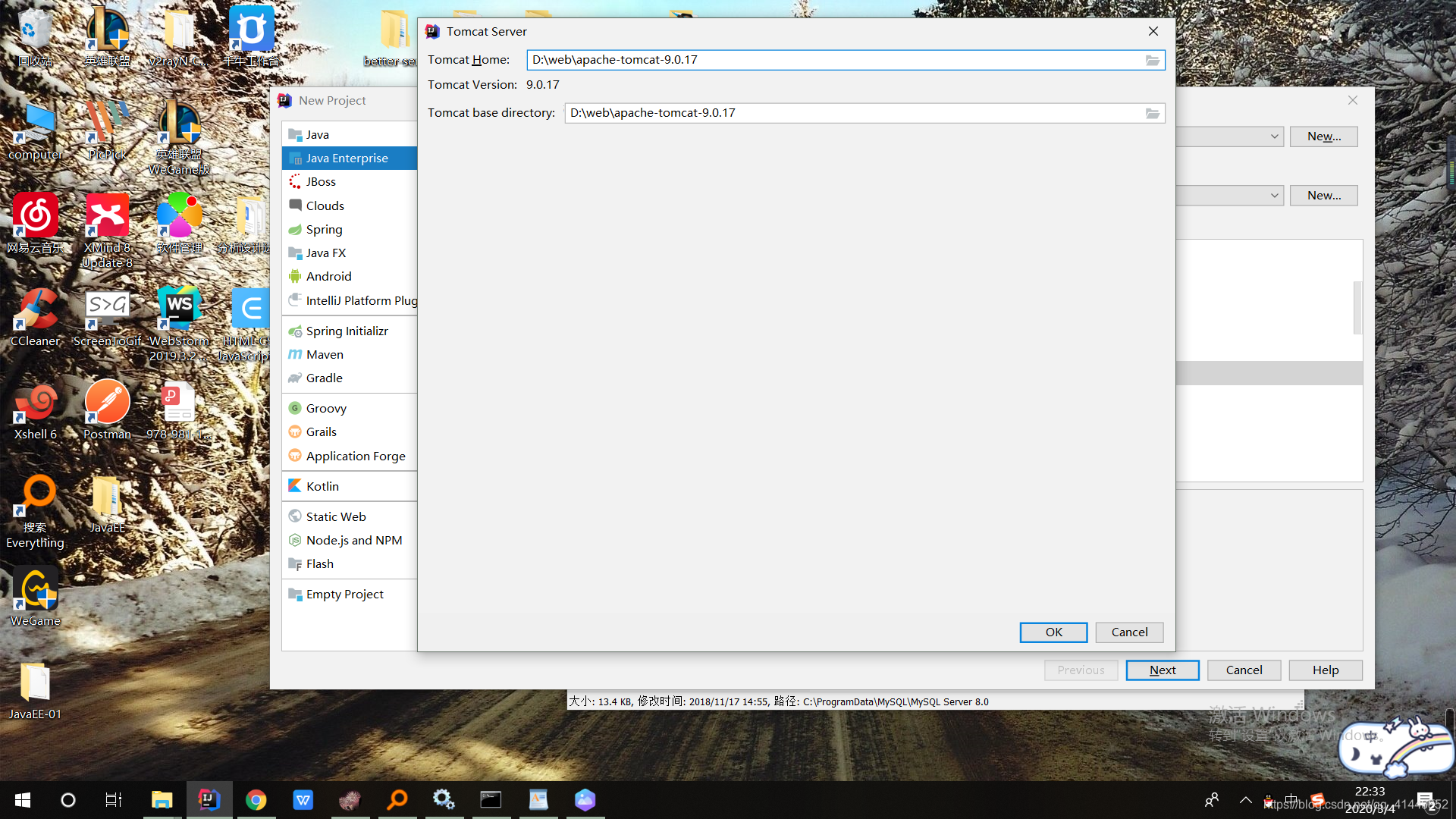
Task: Select Maven in project list
Action: [x=325, y=354]
